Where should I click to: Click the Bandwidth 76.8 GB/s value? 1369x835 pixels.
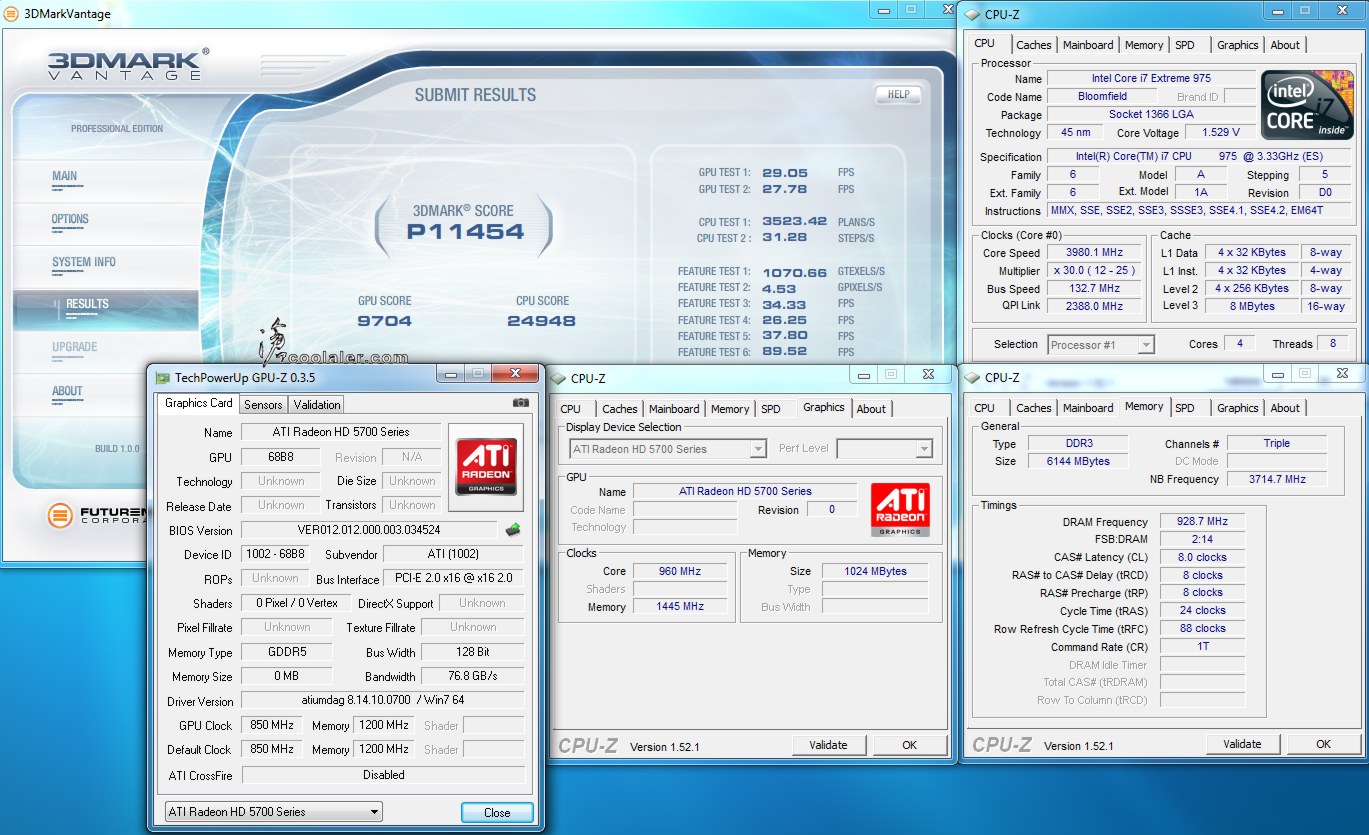472,677
